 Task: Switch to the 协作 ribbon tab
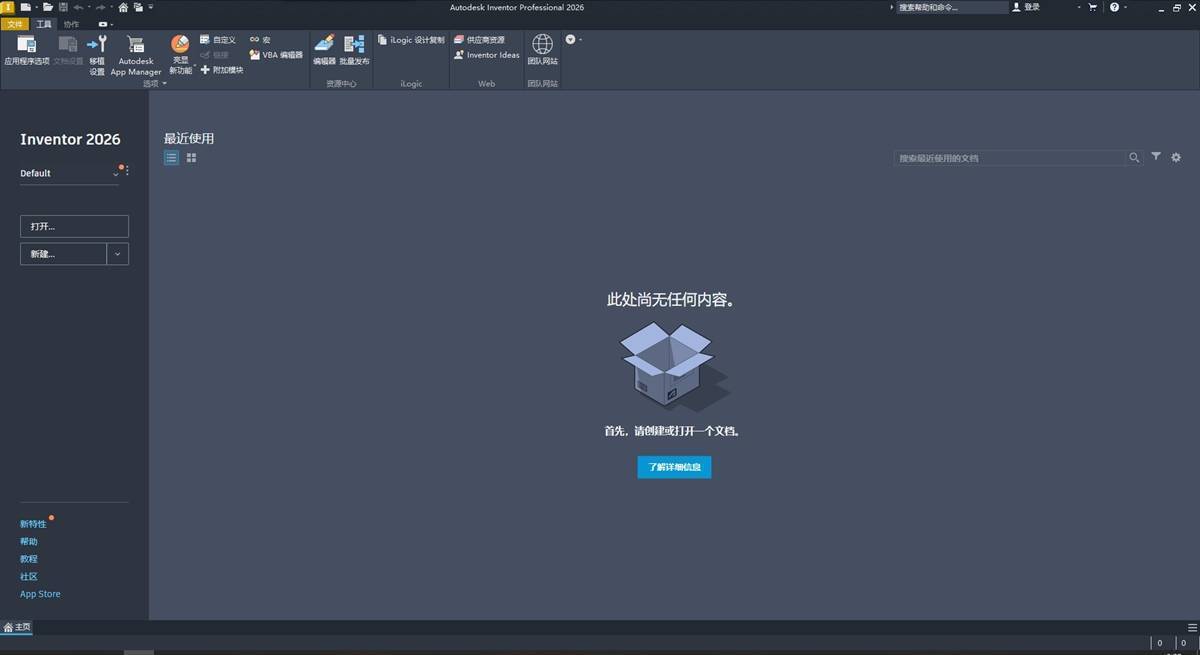pyautogui.click(x=71, y=24)
